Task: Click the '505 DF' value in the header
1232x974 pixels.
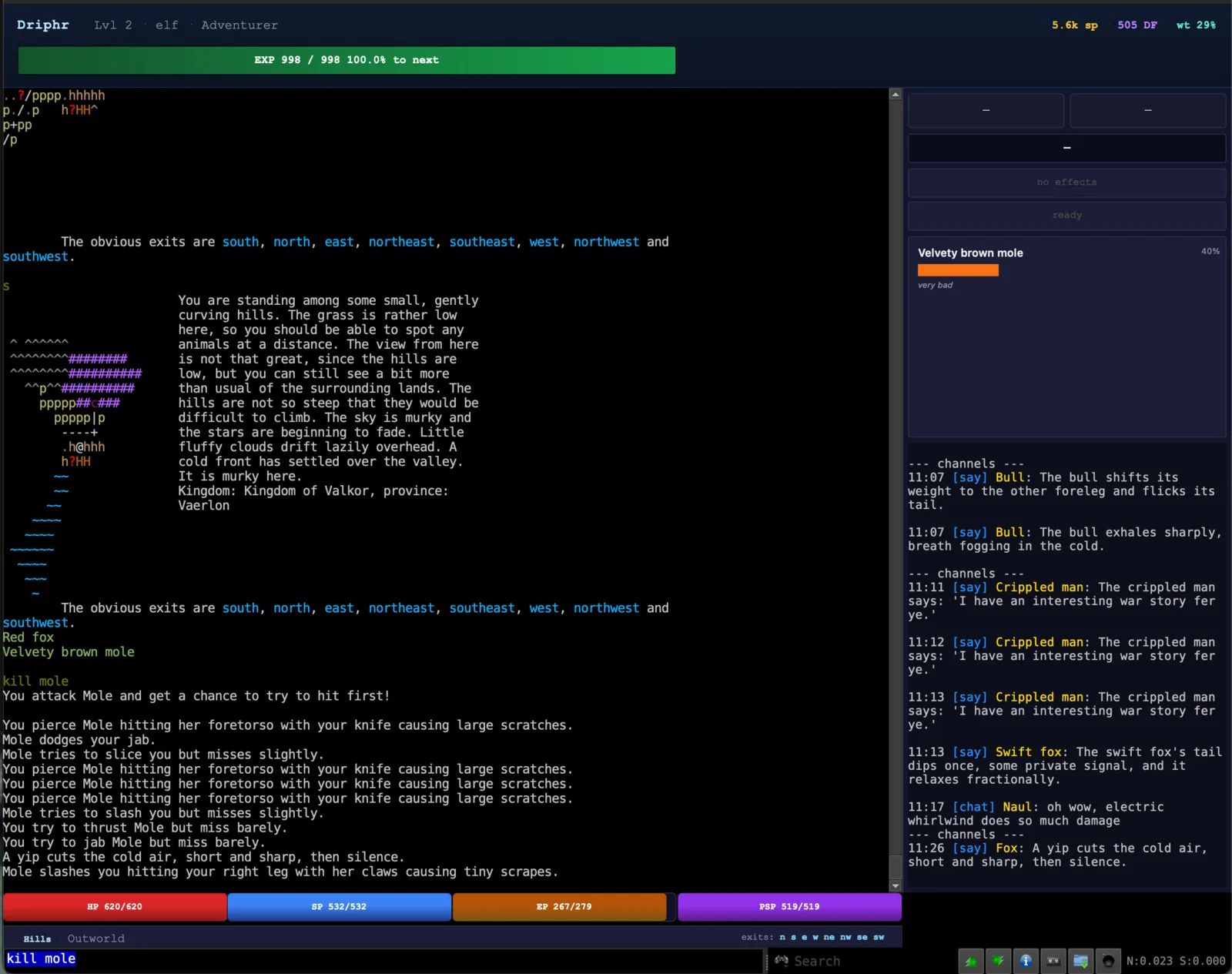Action: (1137, 25)
